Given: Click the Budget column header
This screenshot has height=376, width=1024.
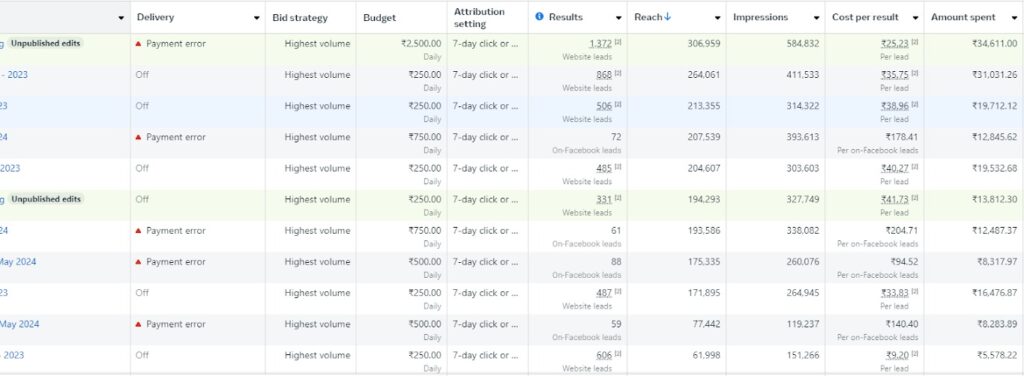Looking at the screenshot, I should 379,18.
